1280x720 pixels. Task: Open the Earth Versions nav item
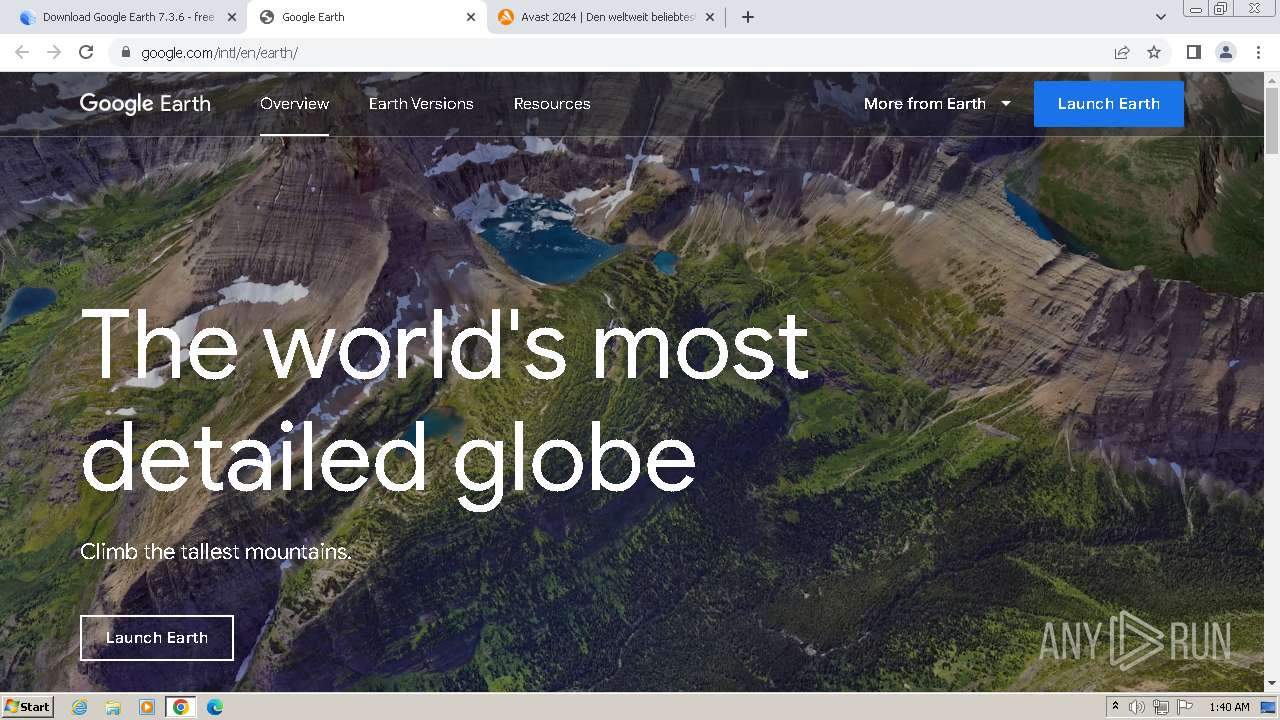pos(421,104)
